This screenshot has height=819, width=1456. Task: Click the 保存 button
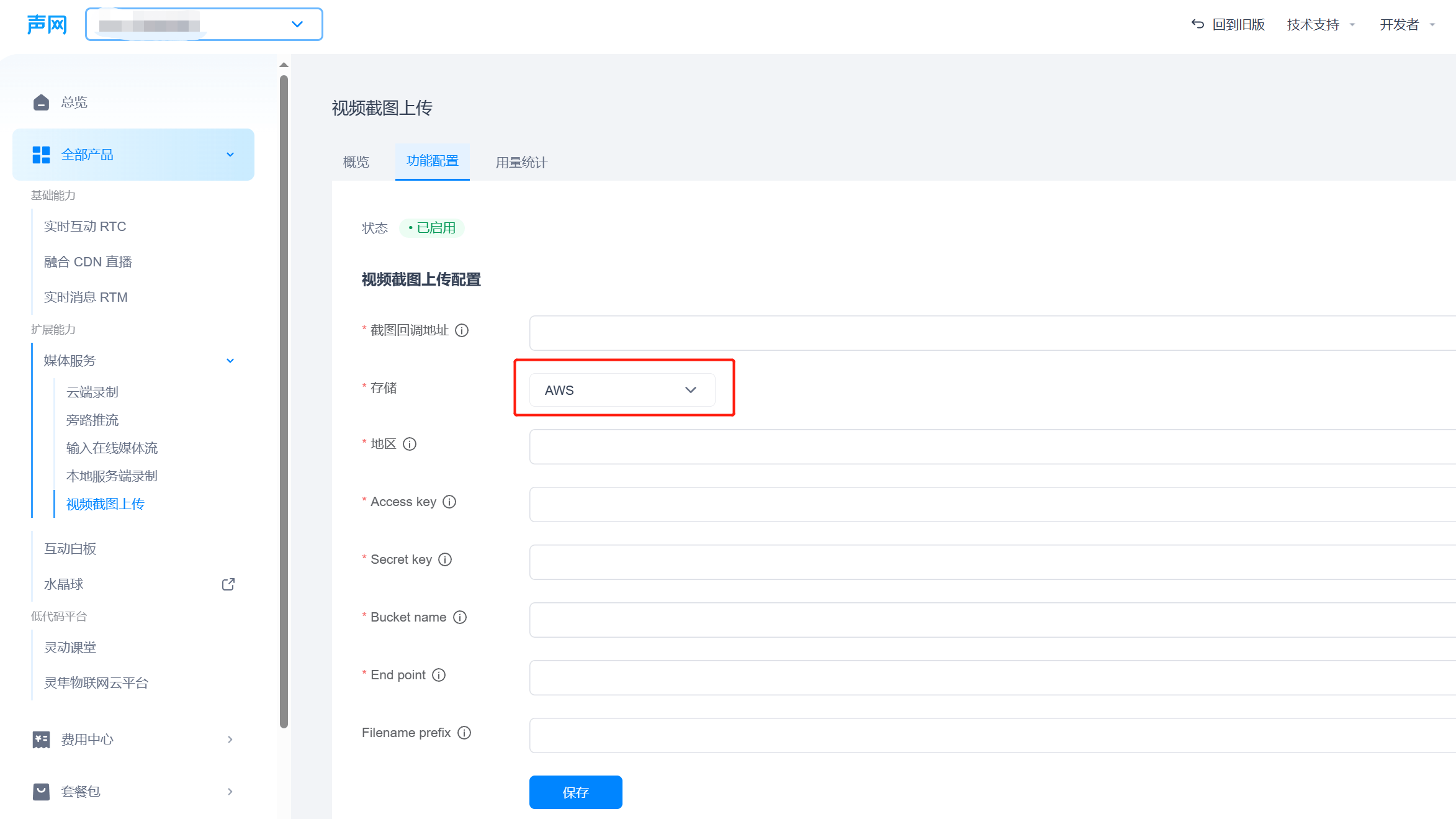point(576,792)
